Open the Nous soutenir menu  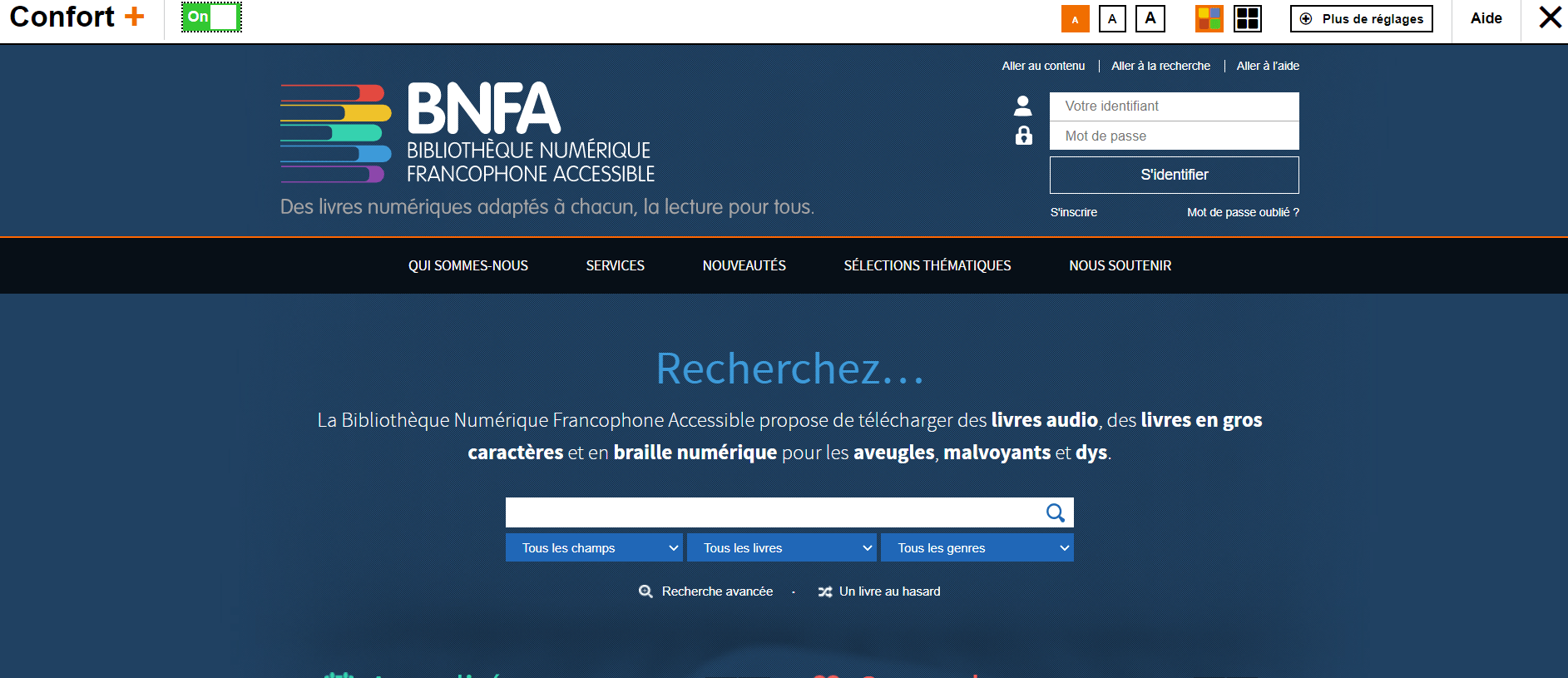pyautogui.click(x=1120, y=265)
